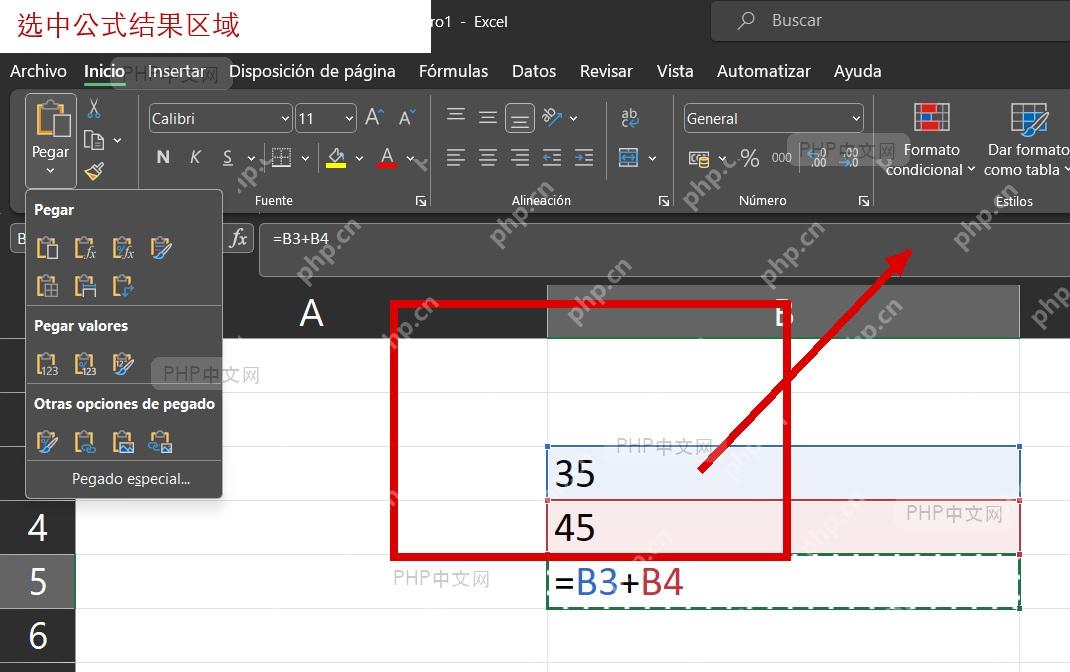
Task: Open the Archivo menu
Action: click(x=38, y=71)
